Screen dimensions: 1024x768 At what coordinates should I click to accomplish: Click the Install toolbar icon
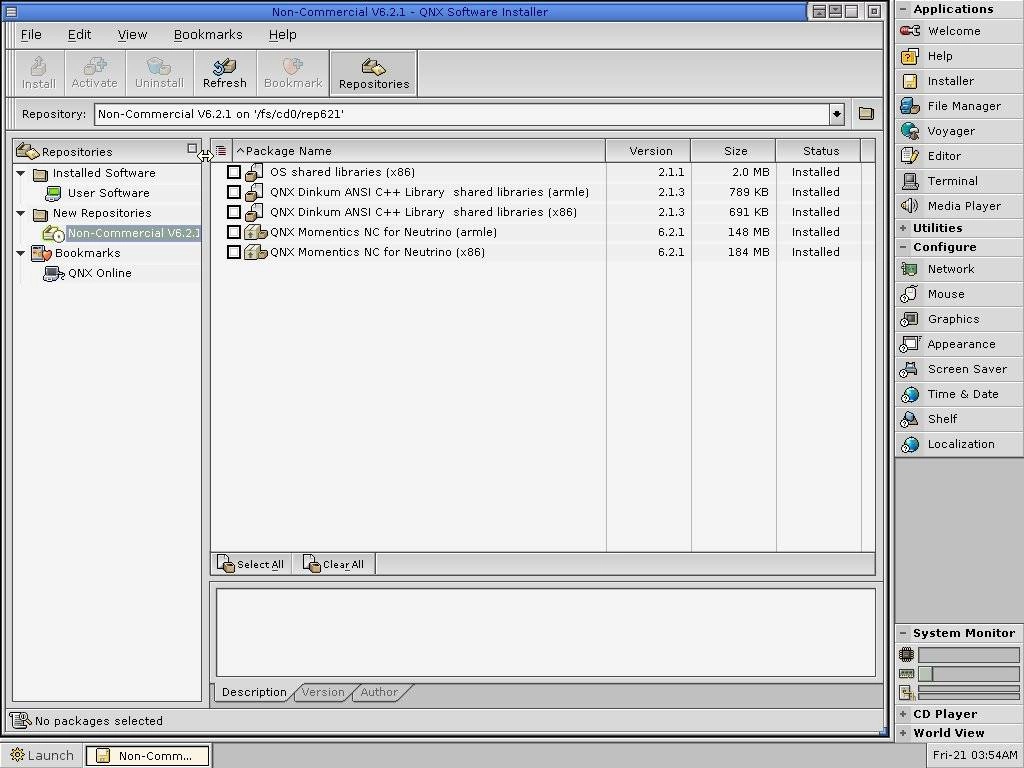pos(39,73)
